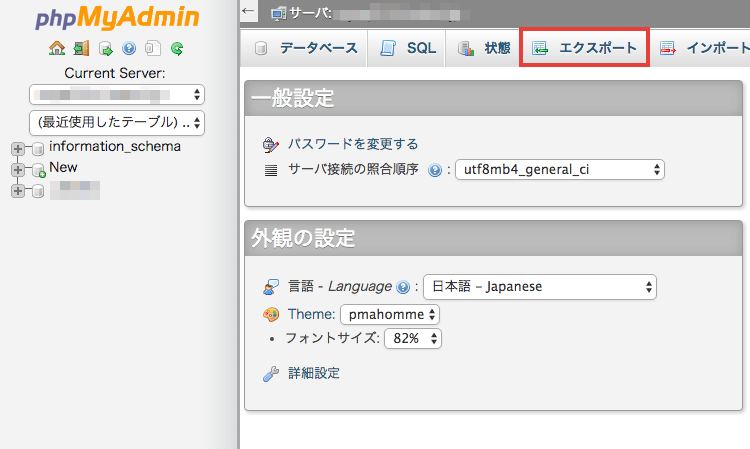Open the utf8mb4_general_ci collation dropdown
This screenshot has width=750, height=449.
tap(560, 170)
